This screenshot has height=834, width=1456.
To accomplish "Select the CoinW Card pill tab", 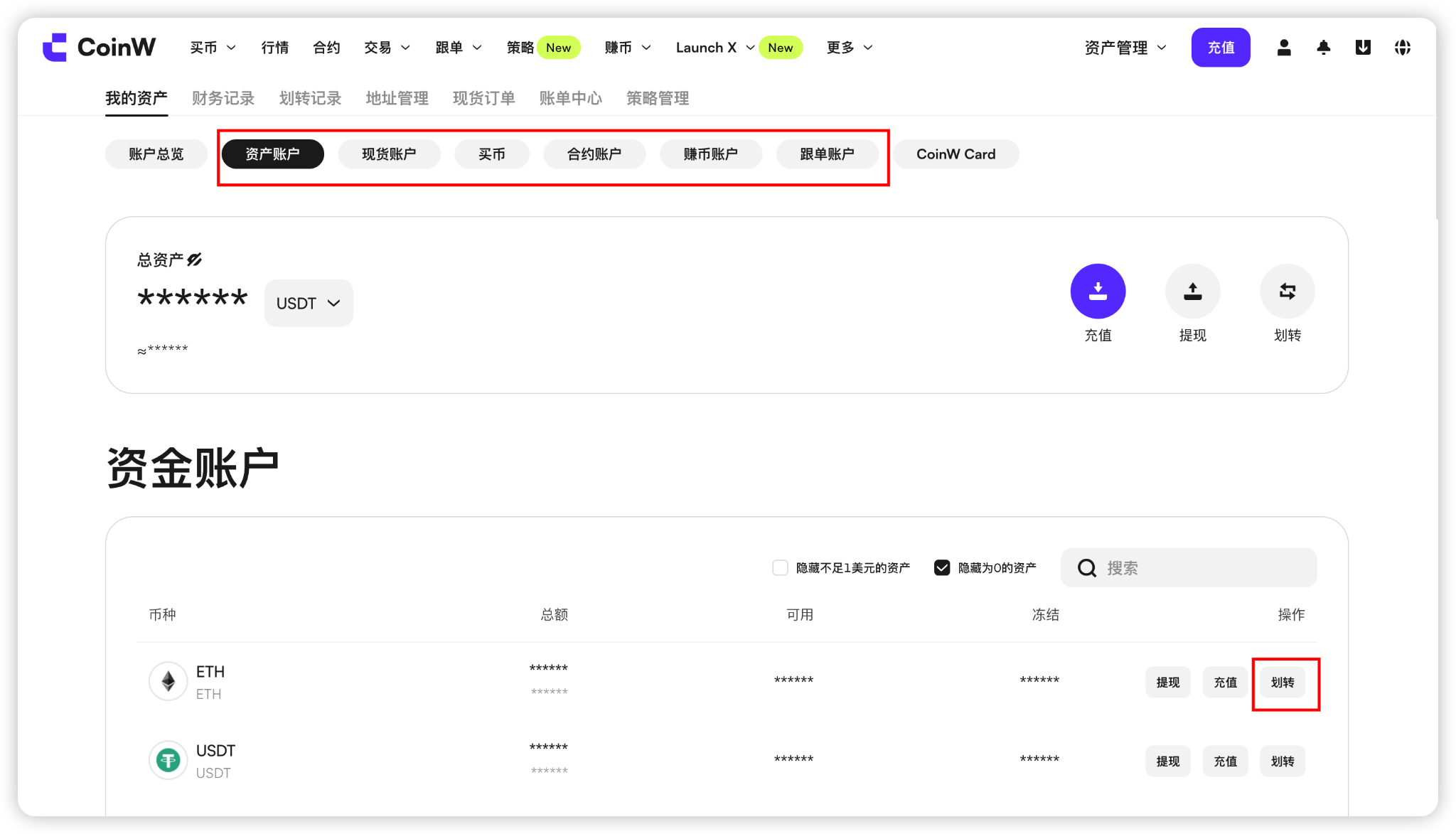I will coord(956,154).
